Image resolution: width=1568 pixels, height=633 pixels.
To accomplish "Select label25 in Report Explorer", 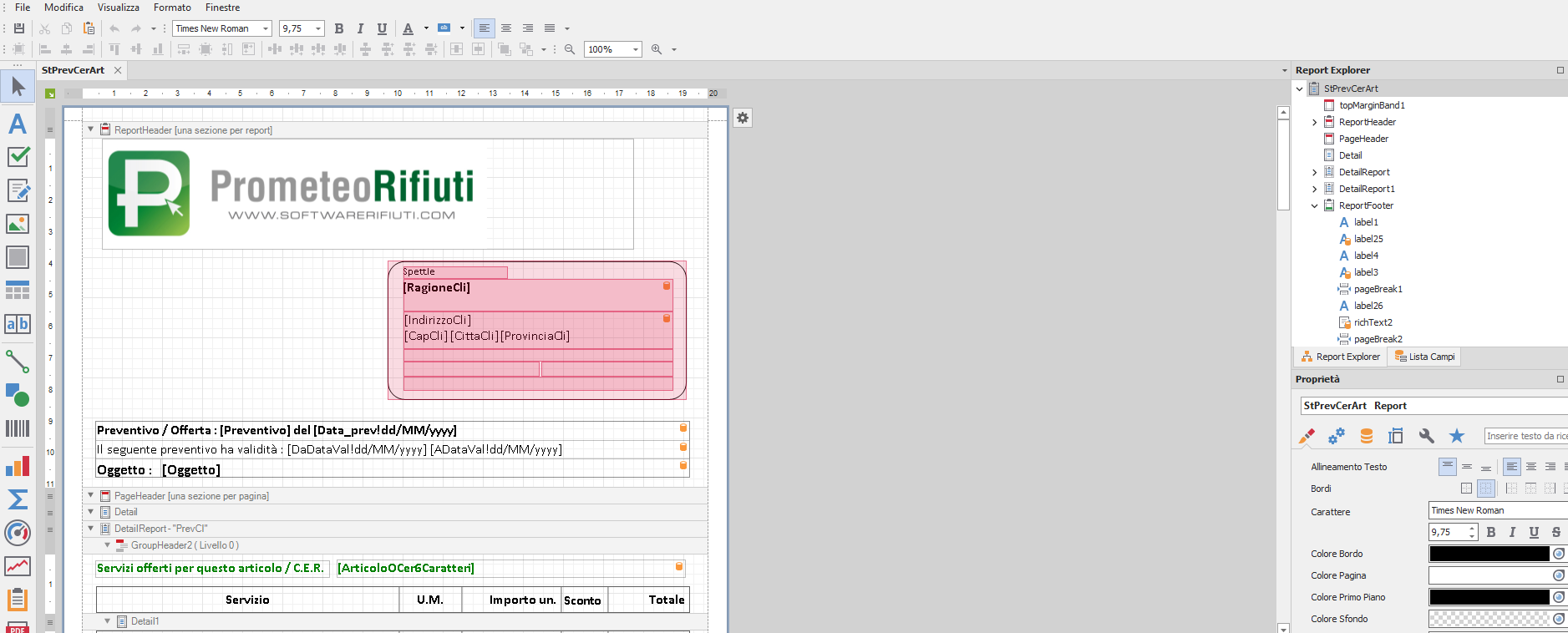I will click(x=1368, y=239).
